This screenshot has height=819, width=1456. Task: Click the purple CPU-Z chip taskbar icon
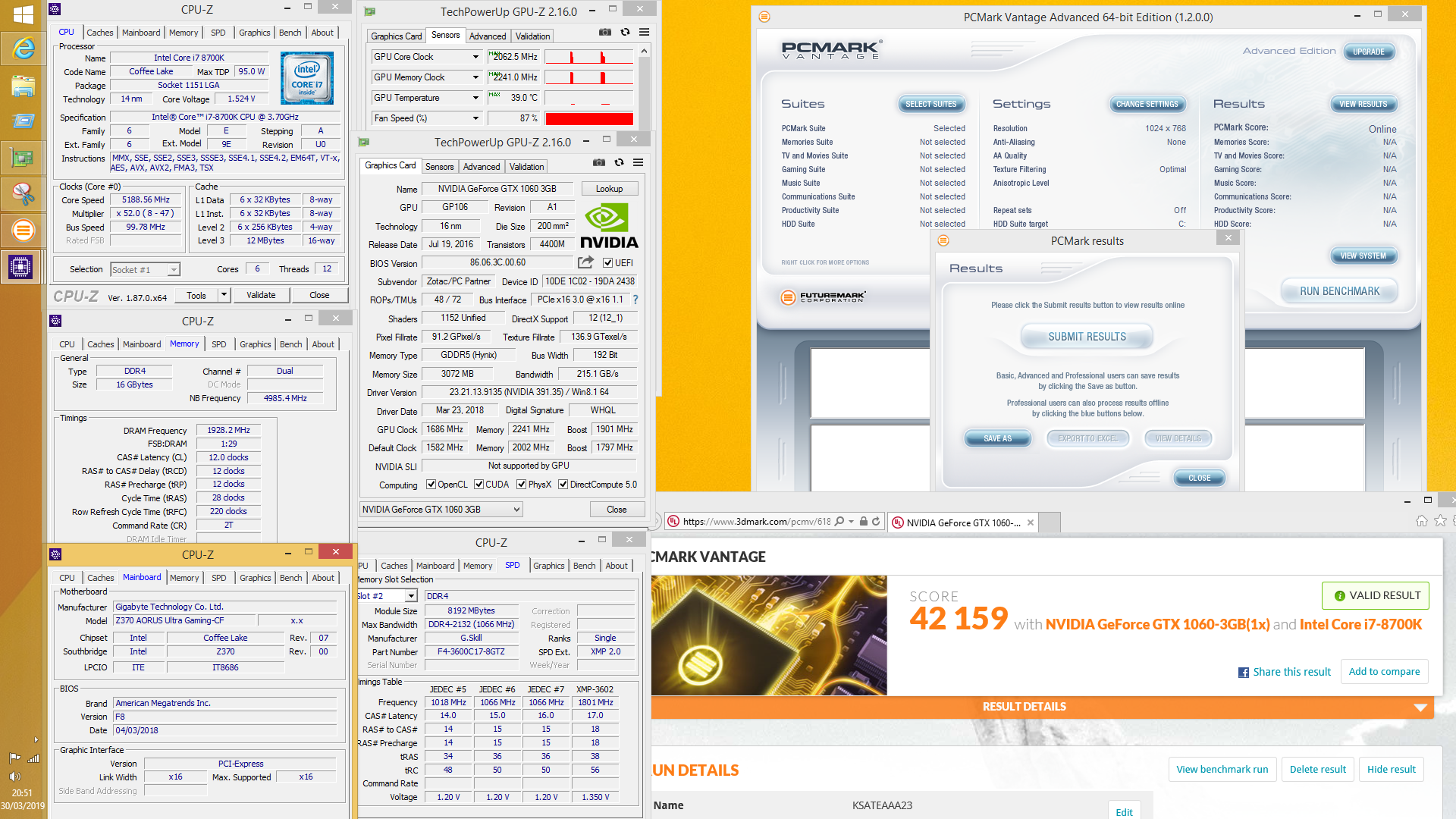(20, 266)
